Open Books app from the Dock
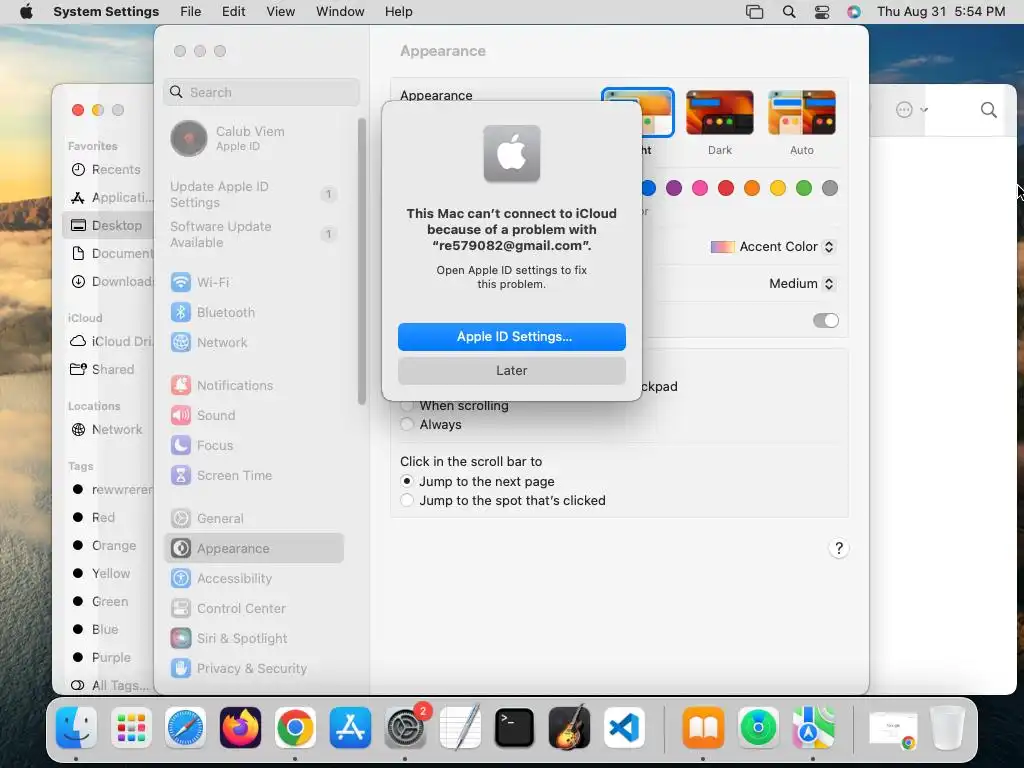Viewport: 1024px width, 768px height. click(703, 728)
